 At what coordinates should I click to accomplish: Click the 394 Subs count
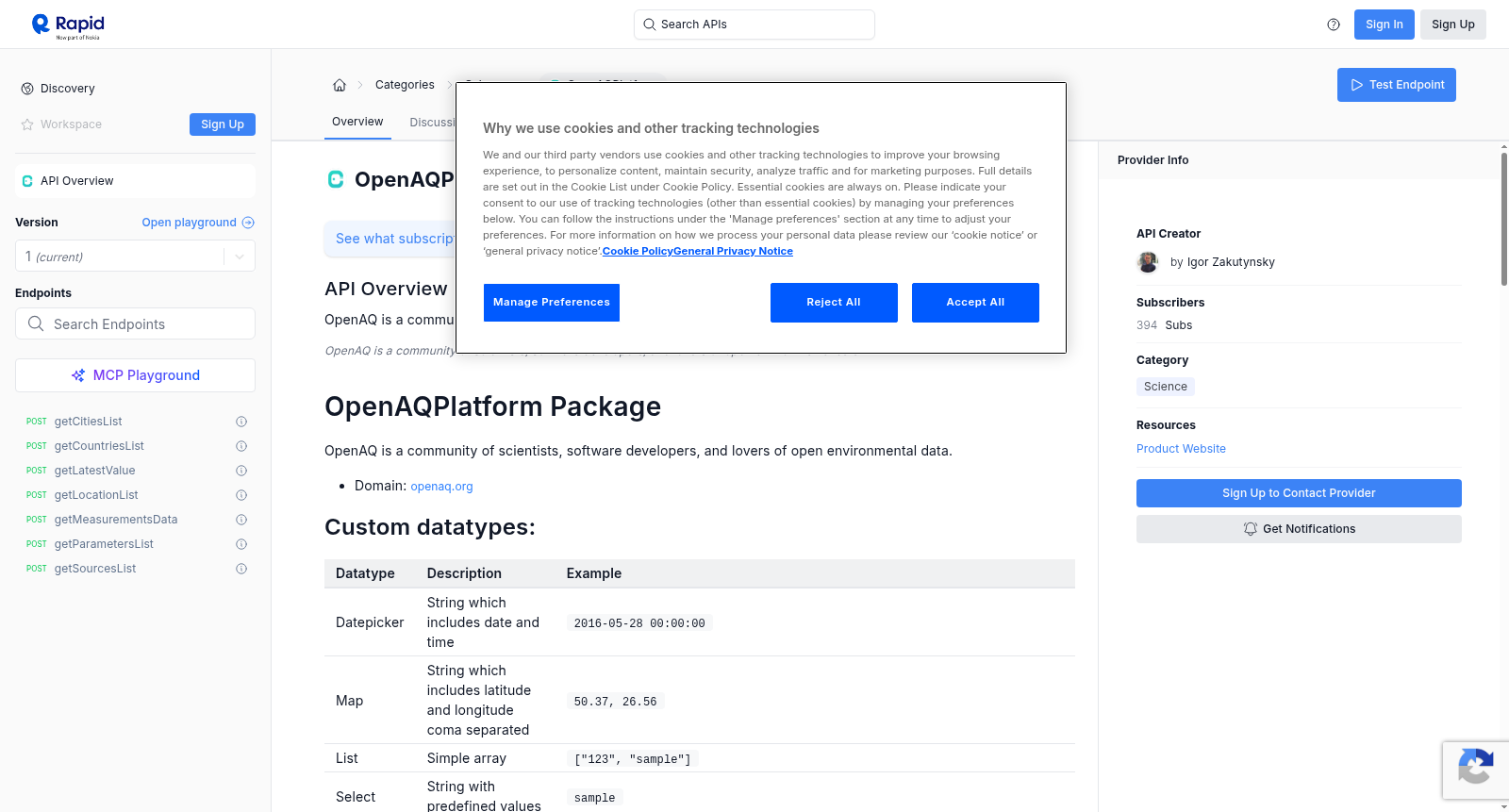1164,325
